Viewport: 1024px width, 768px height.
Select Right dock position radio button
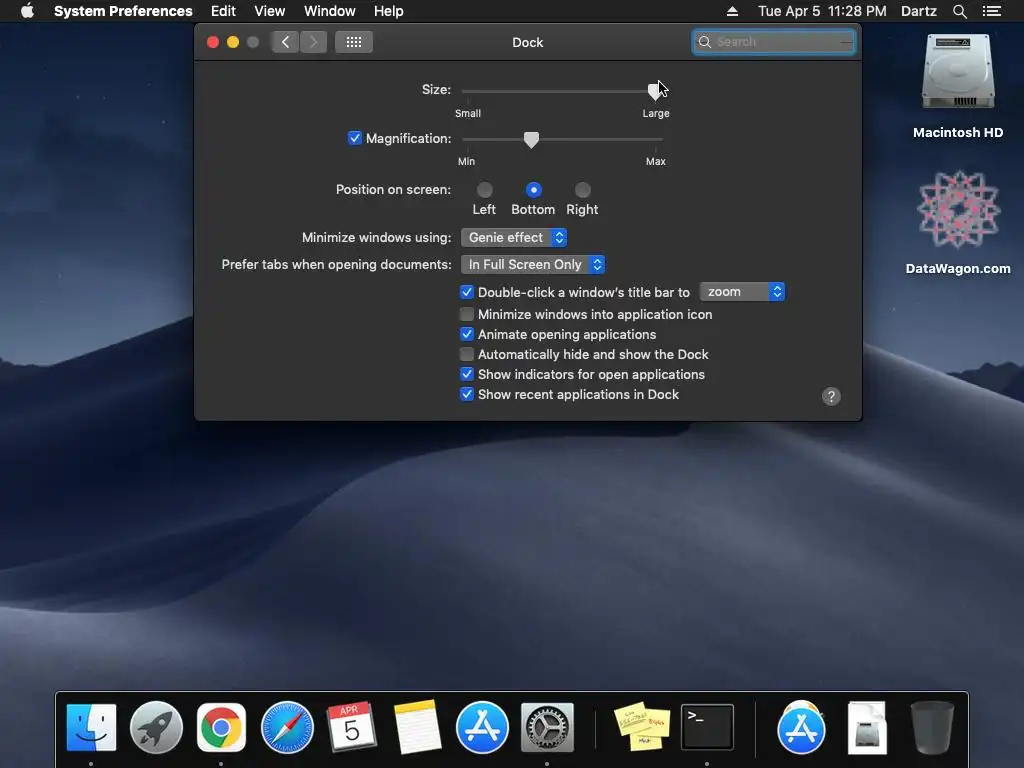(583, 190)
